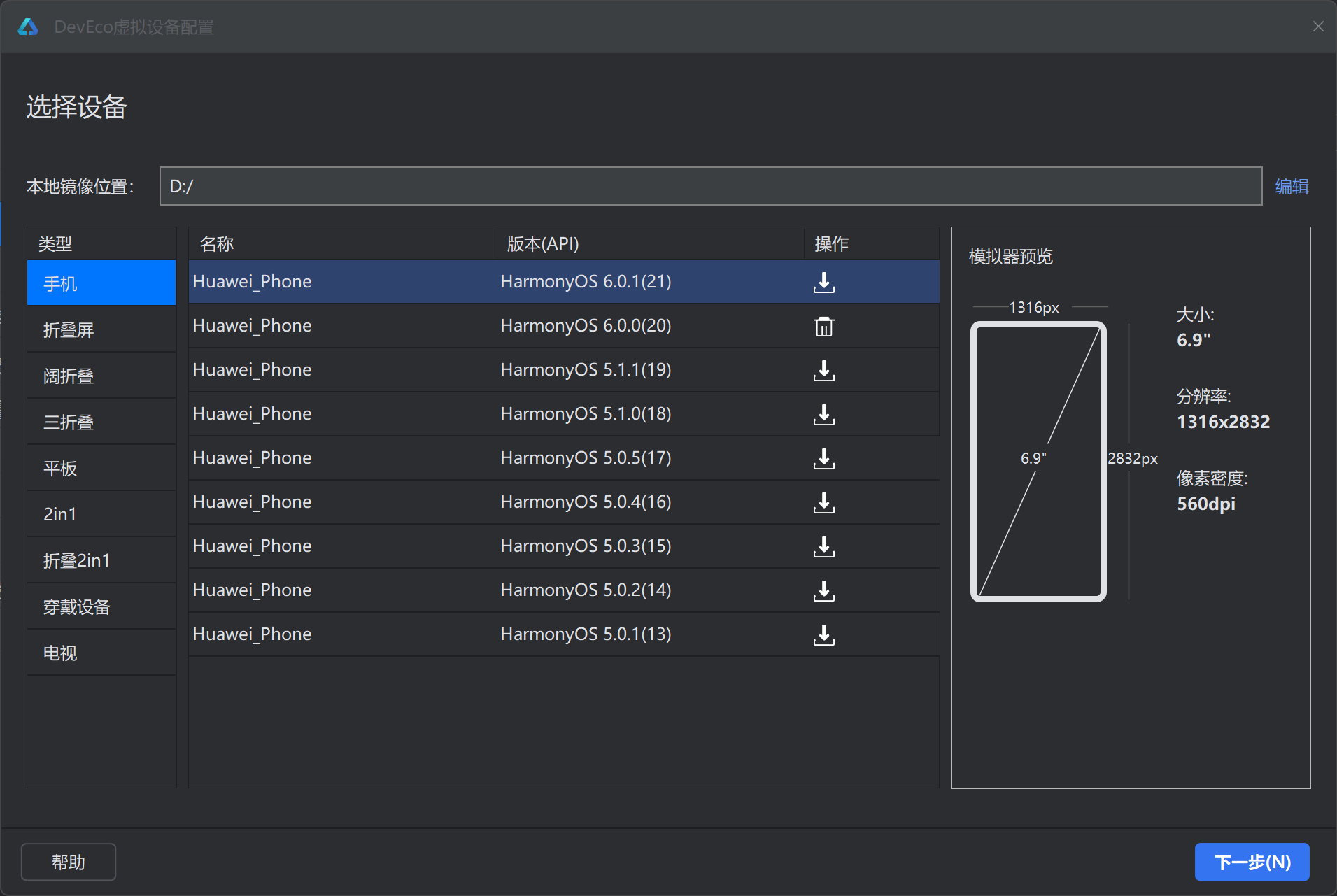Click the DevEco logo in the title bar

pos(28,27)
